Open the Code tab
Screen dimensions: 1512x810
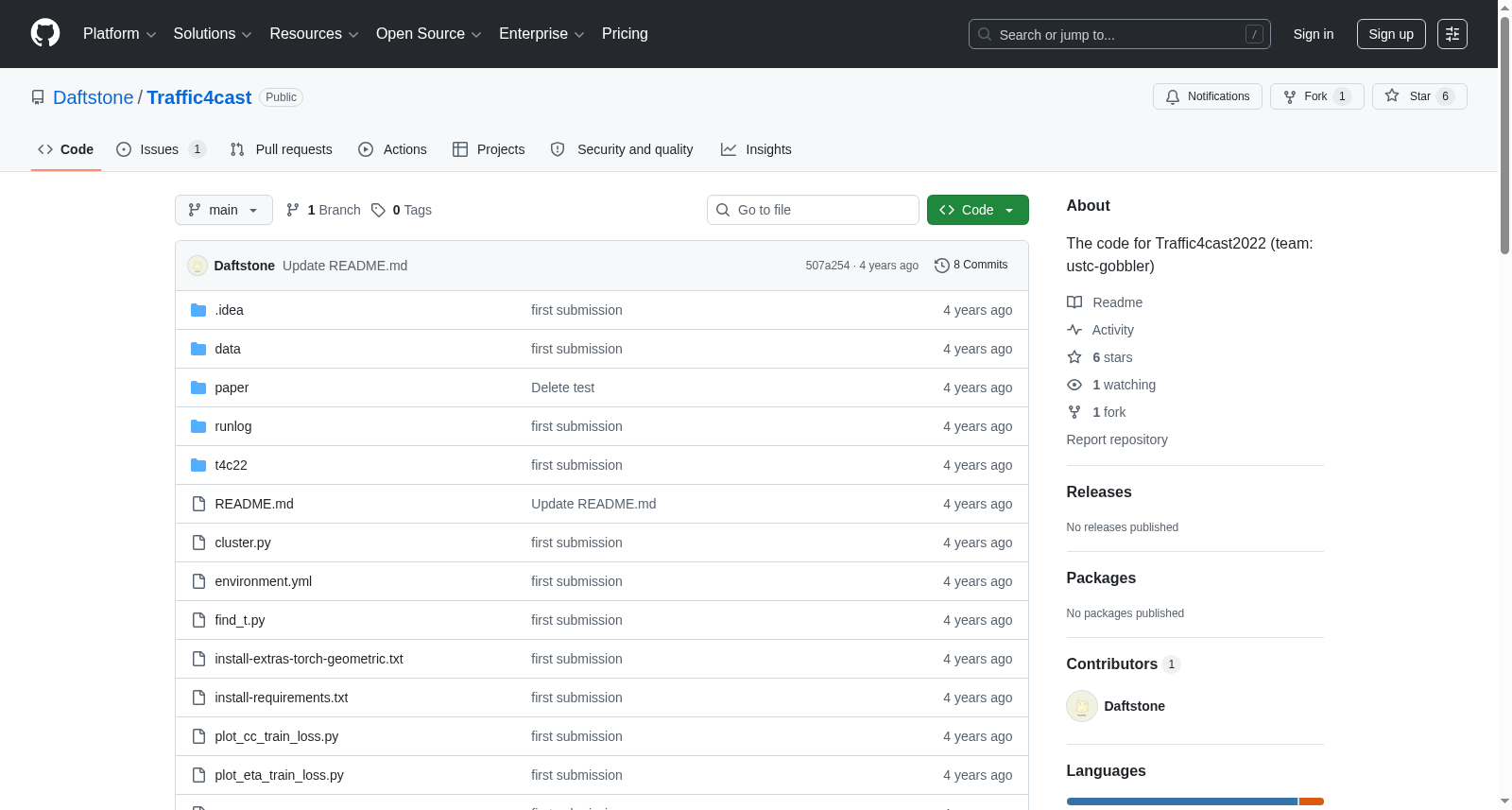[x=66, y=149]
